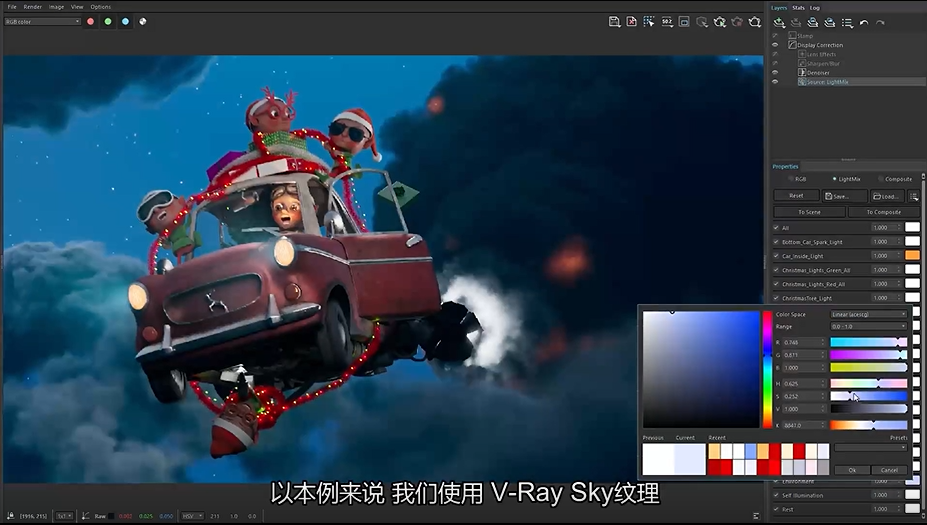Hide the Display Correction layer
Viewport: 927px width, 525px height.
click(x=775, y=45)
